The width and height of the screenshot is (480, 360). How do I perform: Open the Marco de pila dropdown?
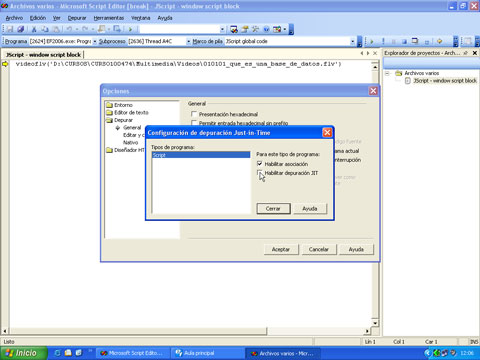pyautogui.click(x=352, y=41)
